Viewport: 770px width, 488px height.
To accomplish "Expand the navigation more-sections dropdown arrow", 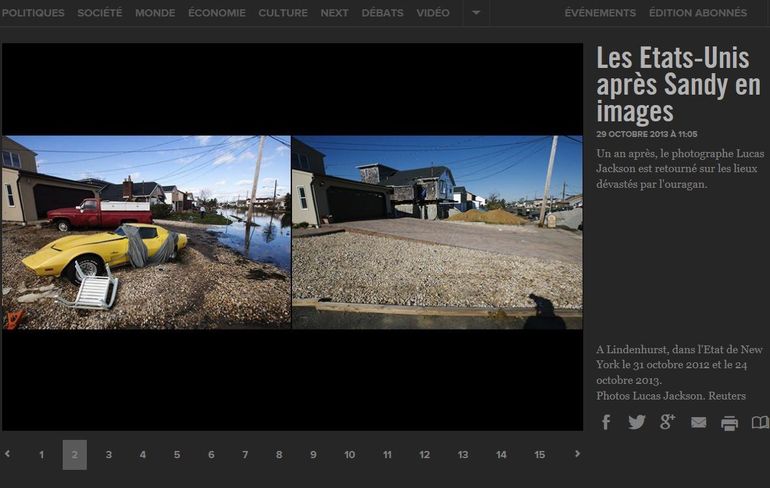I will click(476, 13).
